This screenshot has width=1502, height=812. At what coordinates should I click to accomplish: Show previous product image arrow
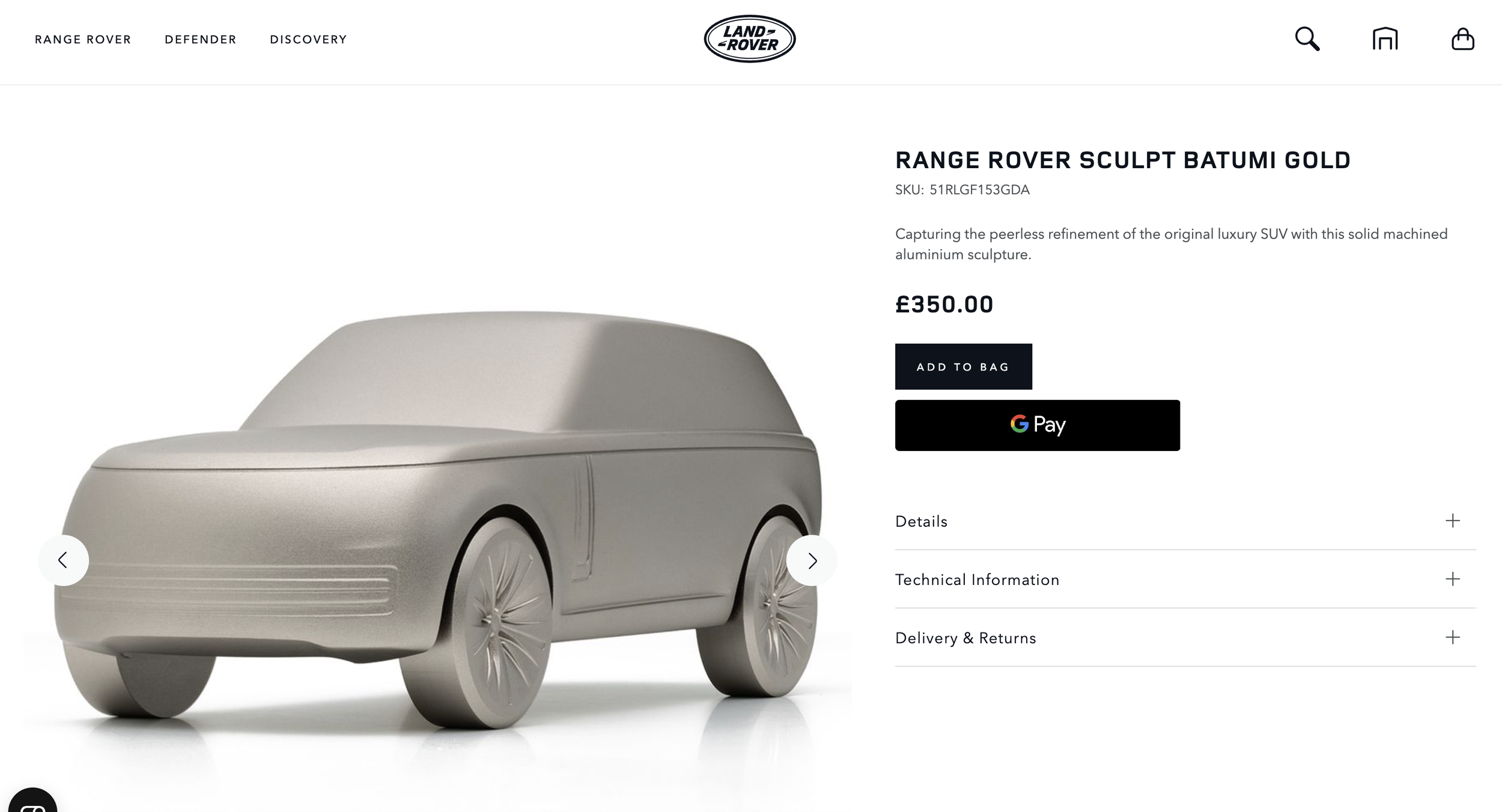[x=63, y=560]
